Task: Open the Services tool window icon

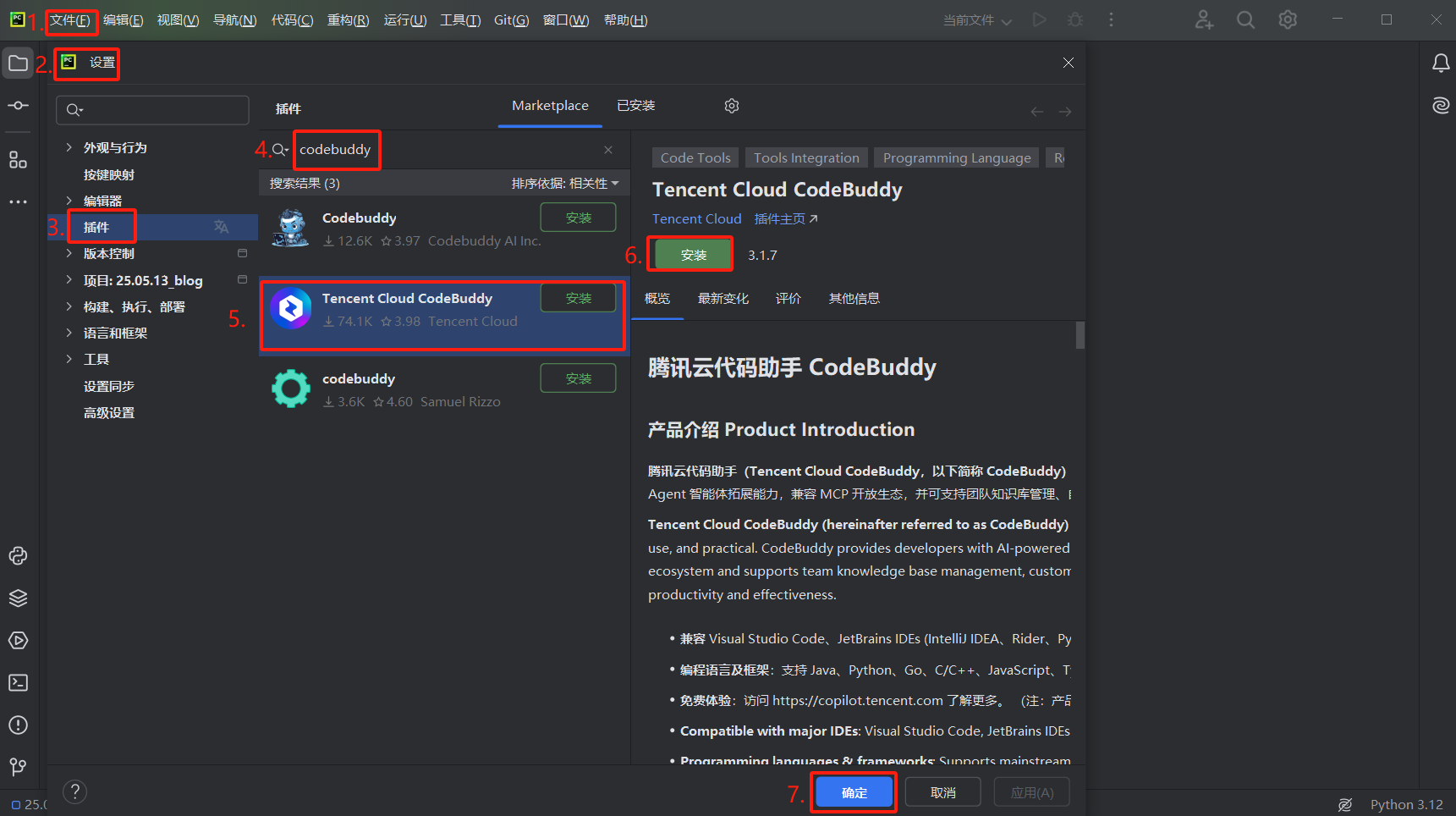Action: 18,641
